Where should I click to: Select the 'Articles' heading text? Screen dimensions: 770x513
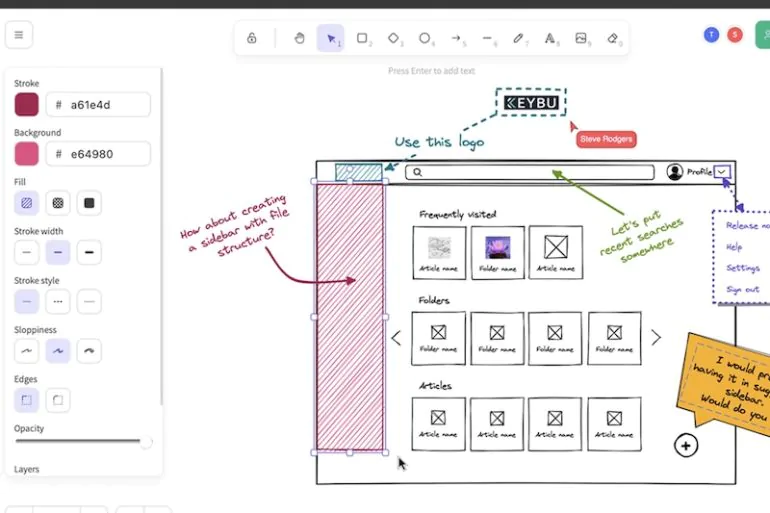[435, 386]
